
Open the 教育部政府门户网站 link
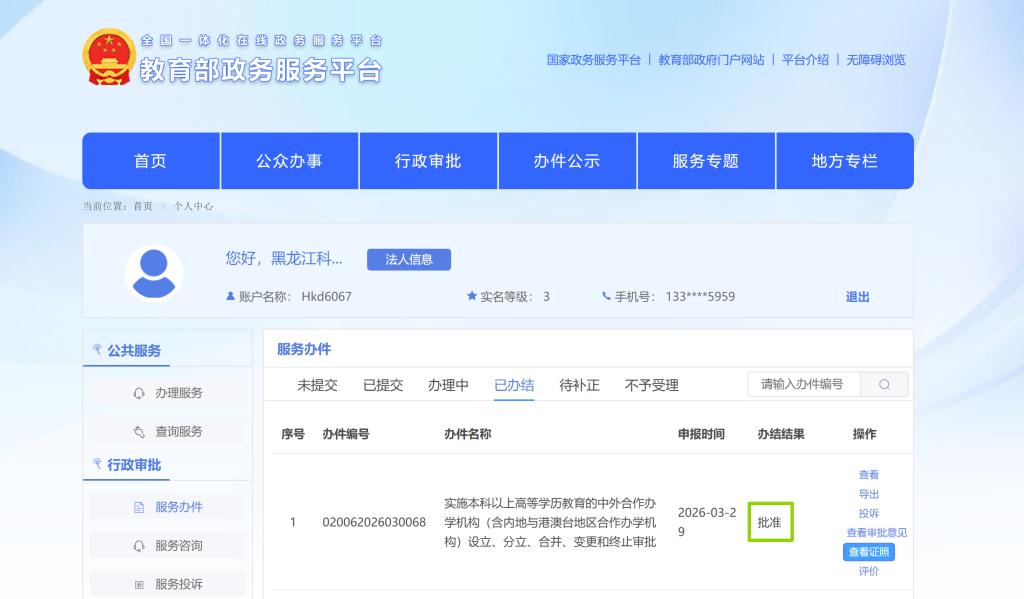point(711,59)
